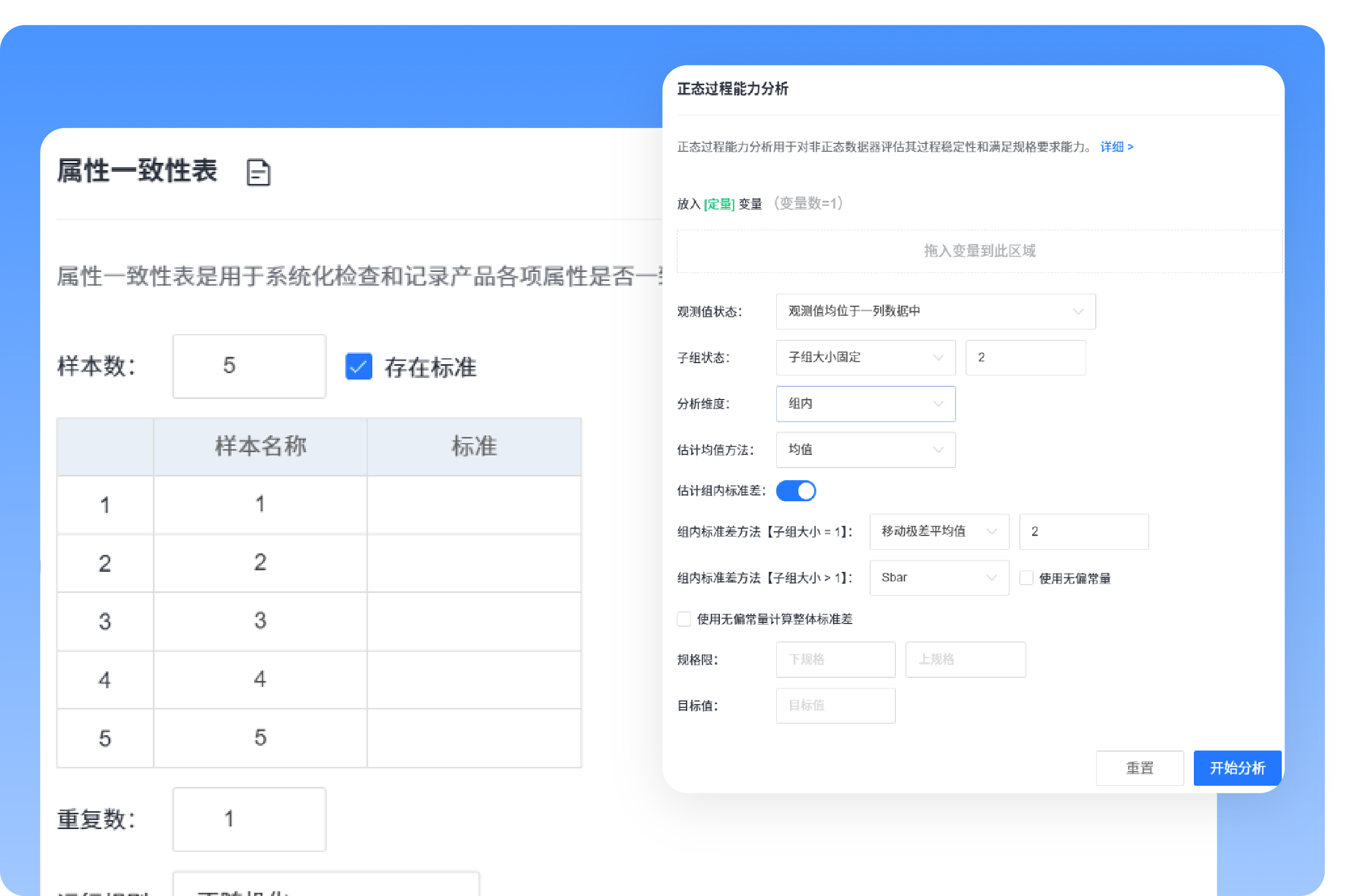
Task: Click the 下规格 specification input field
Action: [x=835, y=659]
